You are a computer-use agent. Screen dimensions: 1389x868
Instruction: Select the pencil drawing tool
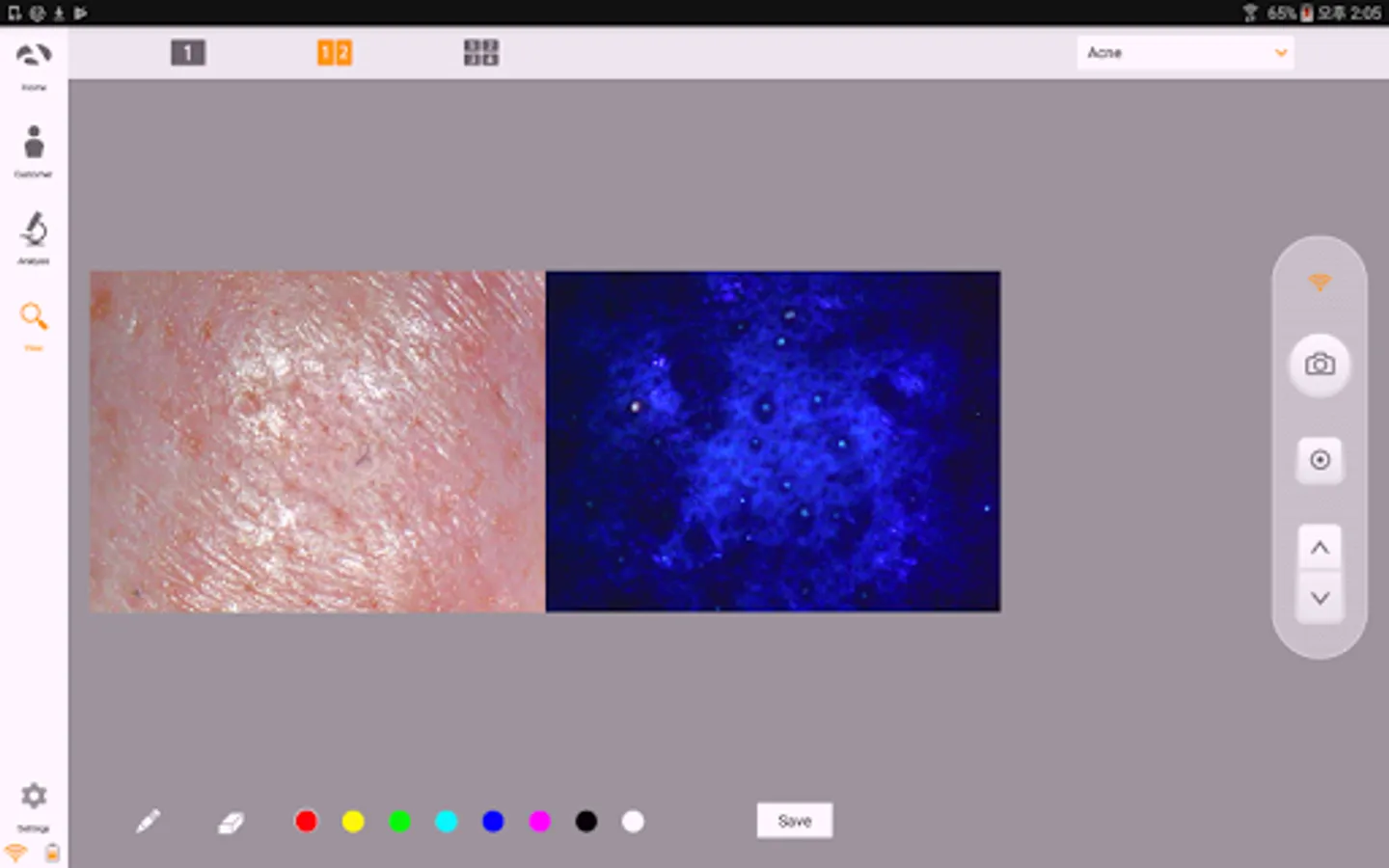(x=148, y=822)
